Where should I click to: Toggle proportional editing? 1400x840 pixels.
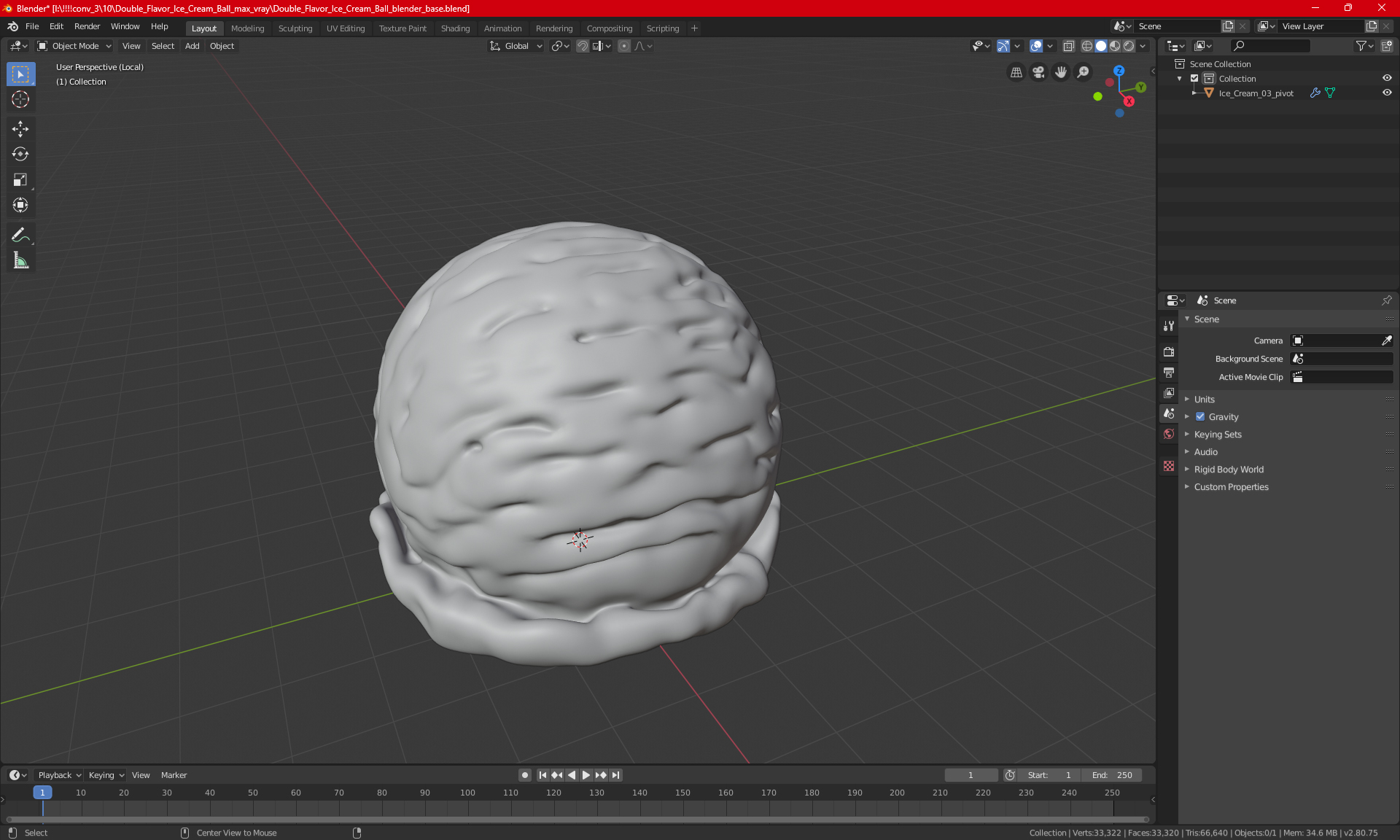click(624, 46)
